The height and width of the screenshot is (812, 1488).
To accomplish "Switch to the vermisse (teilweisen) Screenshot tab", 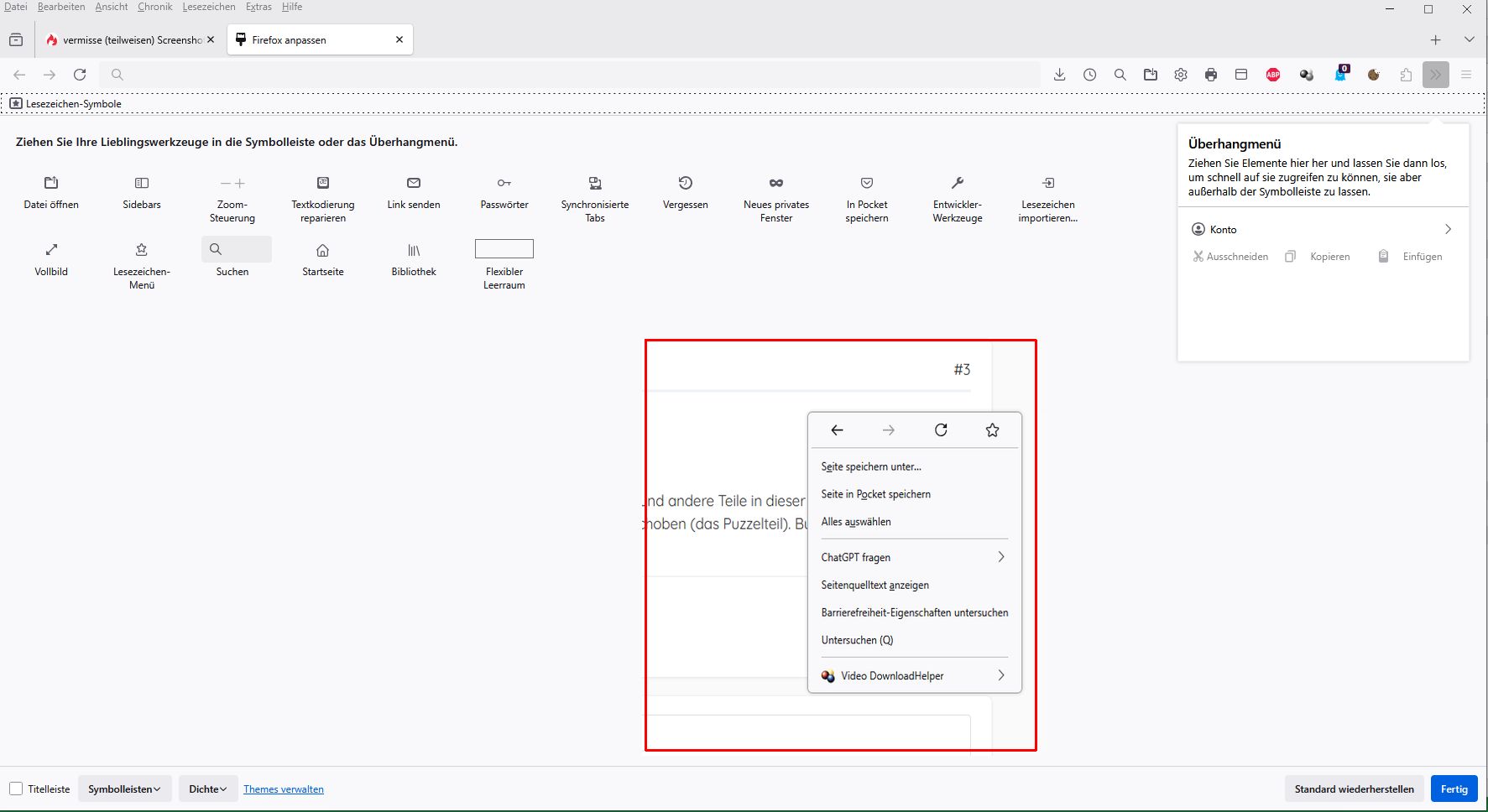I will (130, 39).
